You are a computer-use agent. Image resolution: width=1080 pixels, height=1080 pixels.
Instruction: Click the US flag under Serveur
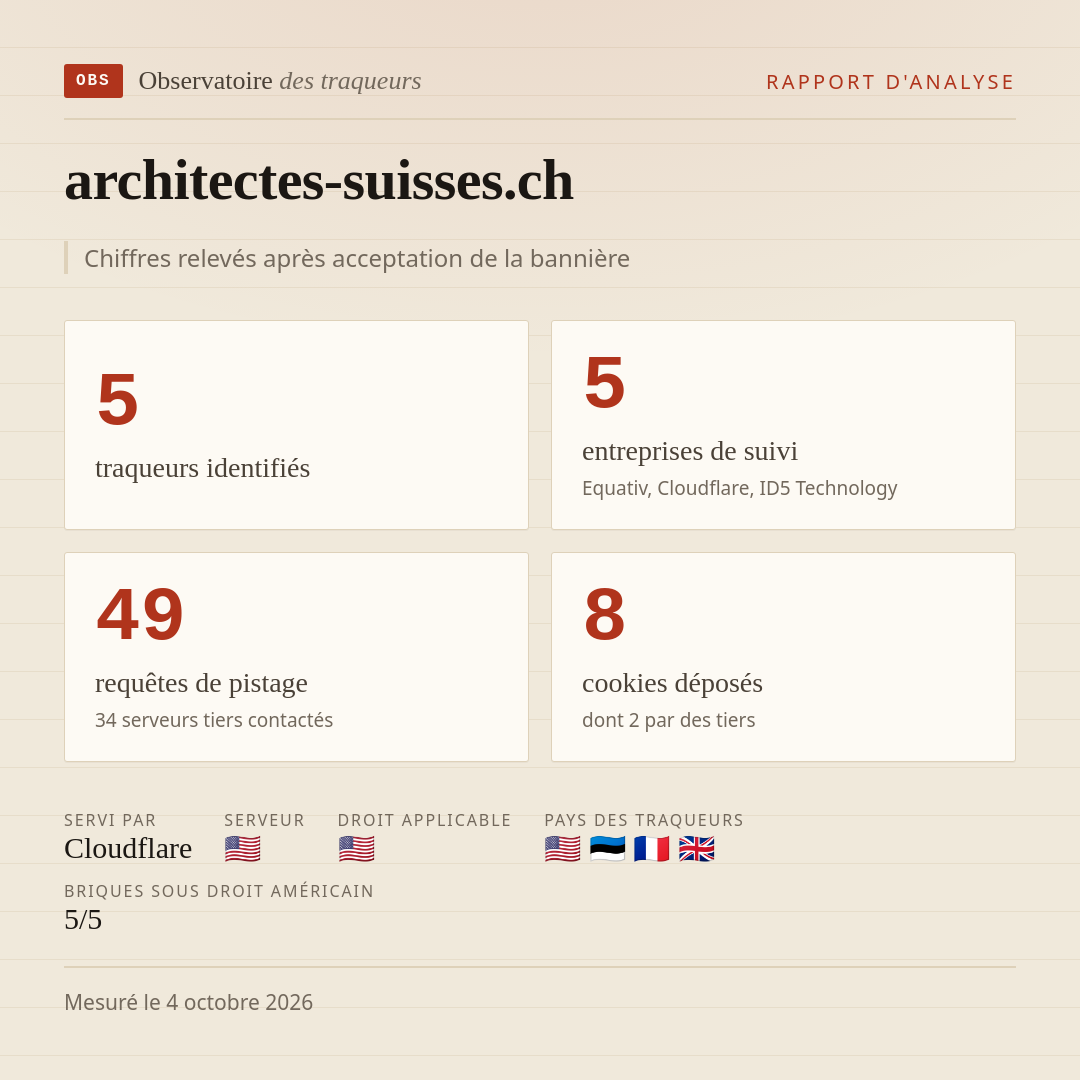(242, 849)
